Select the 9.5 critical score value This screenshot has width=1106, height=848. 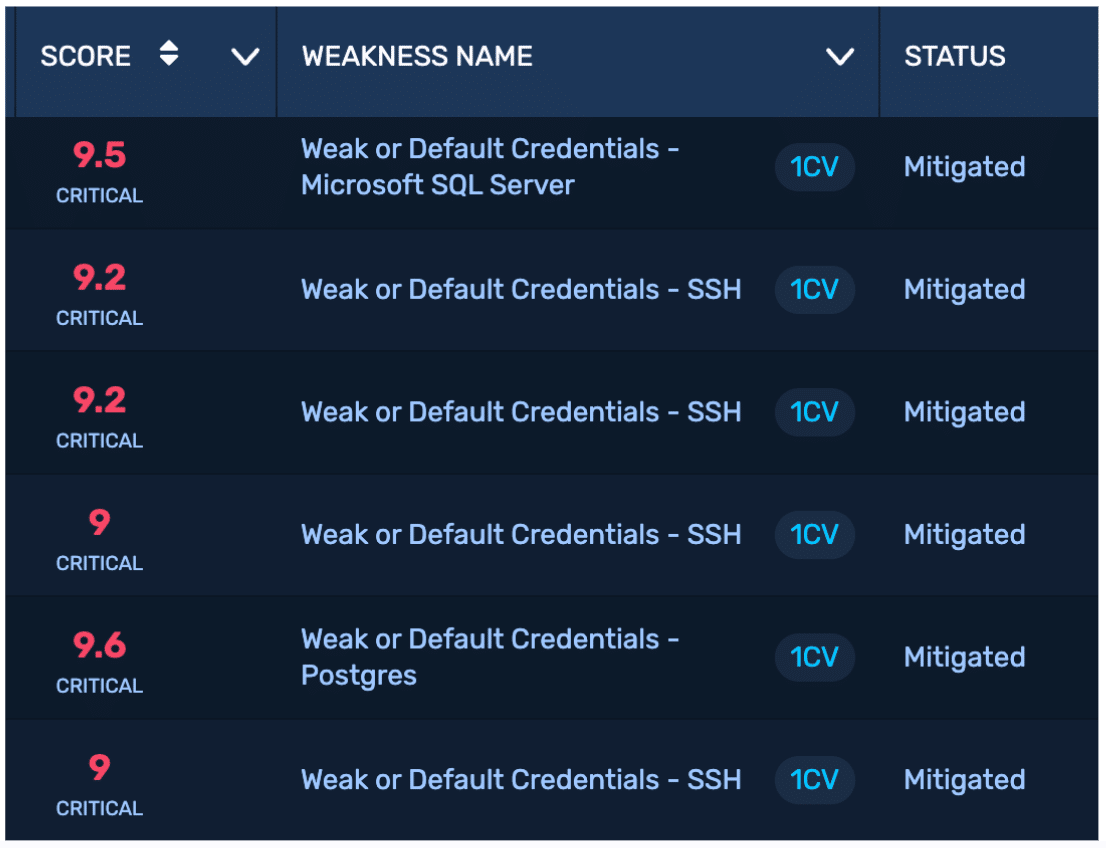[99, 156]
